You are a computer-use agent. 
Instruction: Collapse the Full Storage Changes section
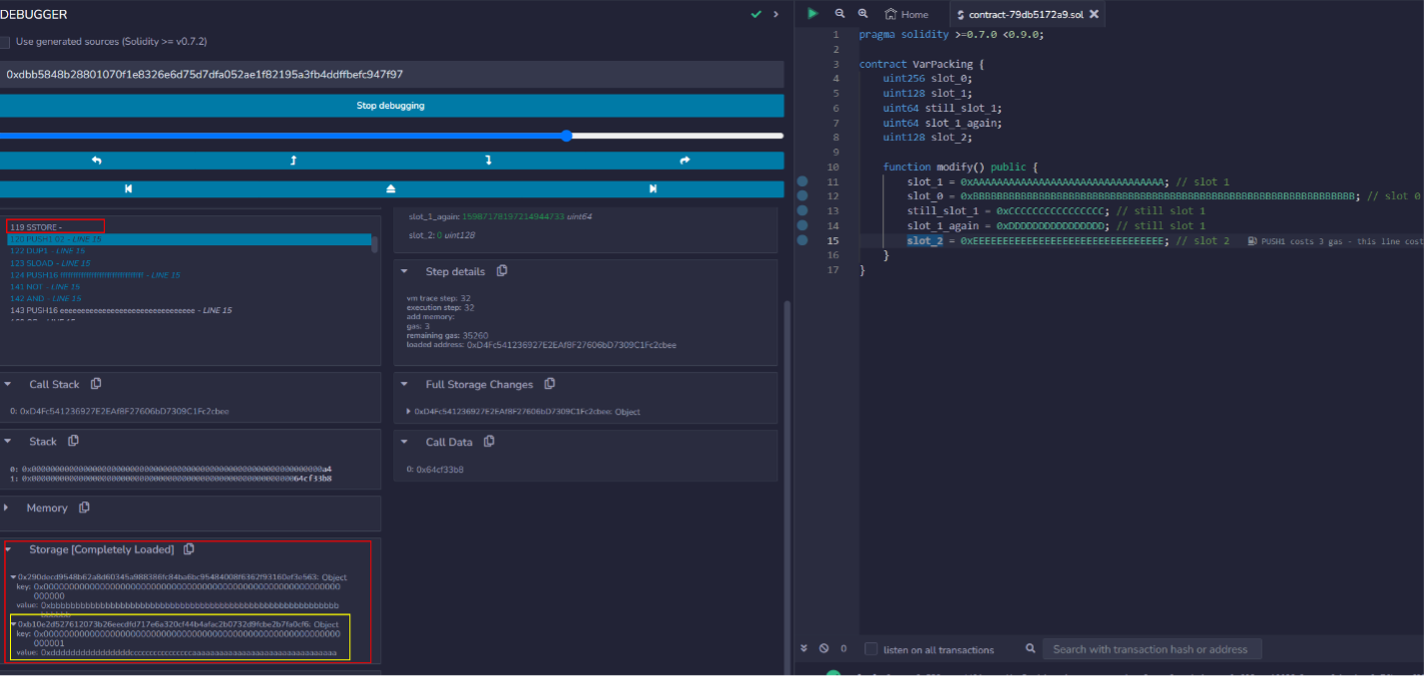tap(405, 384)
